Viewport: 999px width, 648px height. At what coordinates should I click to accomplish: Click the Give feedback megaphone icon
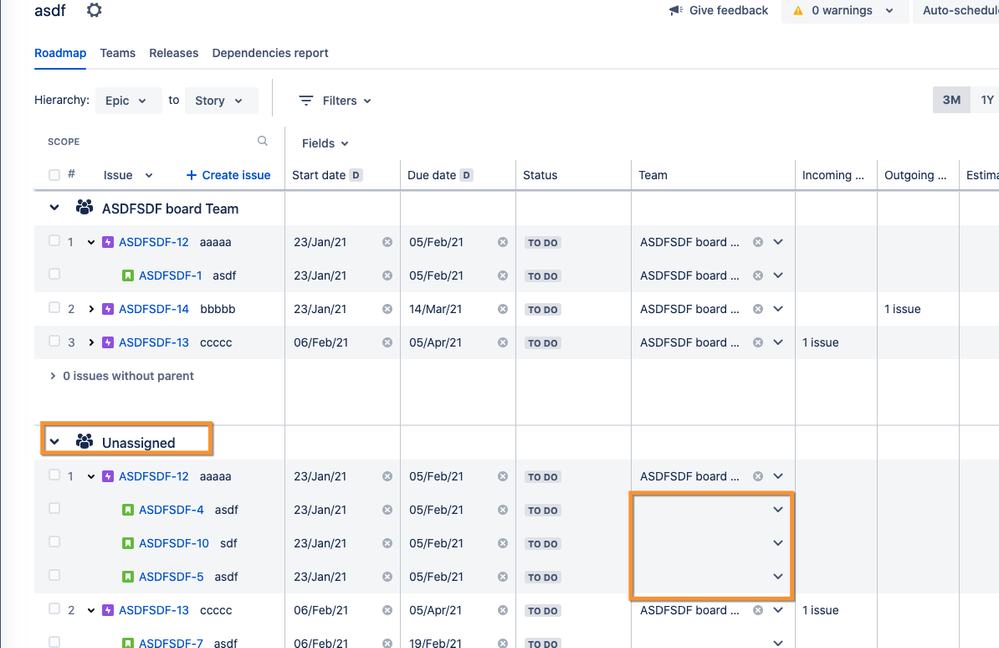click(x=675, y=11)
